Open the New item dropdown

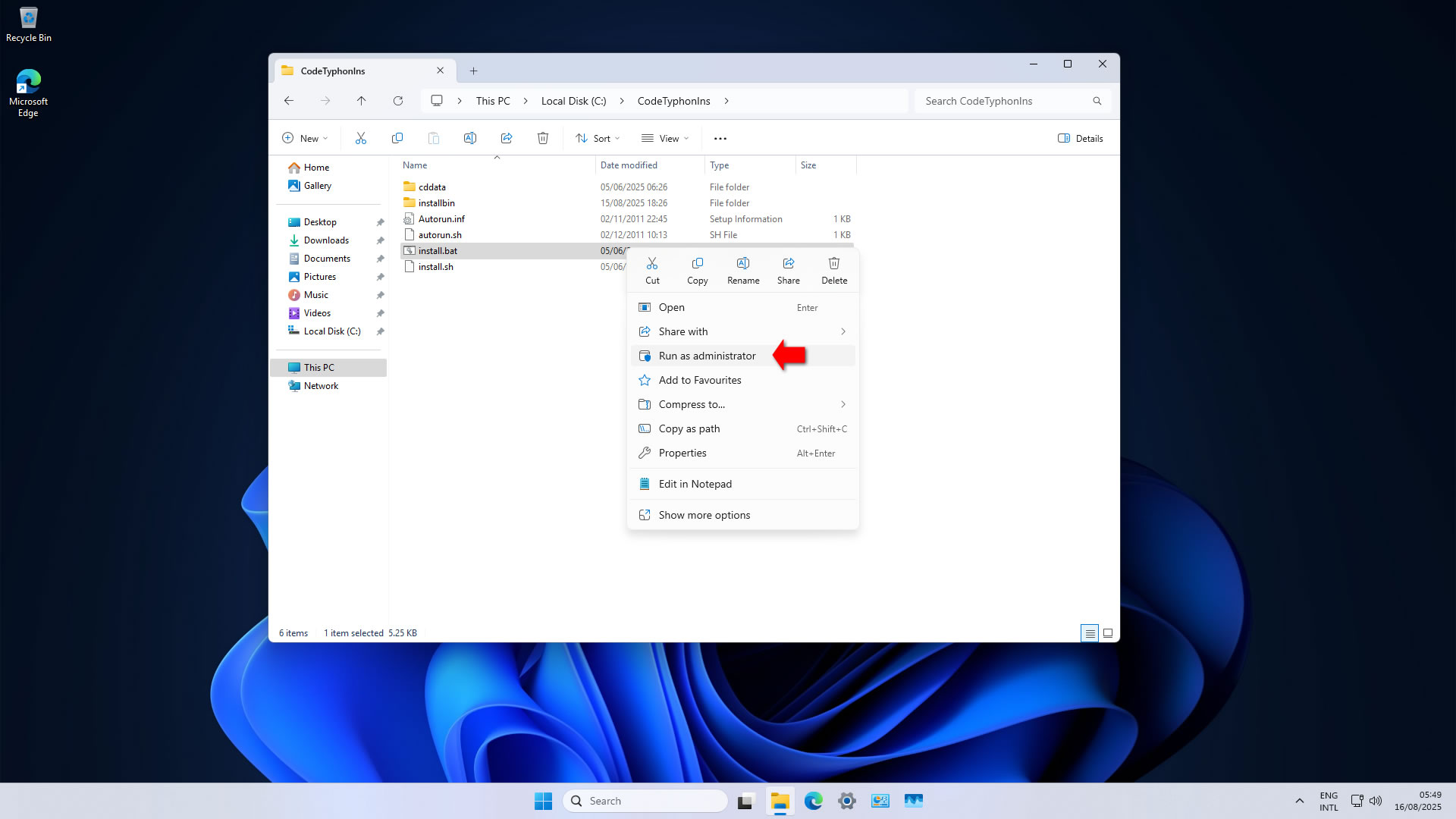(305, 138)
